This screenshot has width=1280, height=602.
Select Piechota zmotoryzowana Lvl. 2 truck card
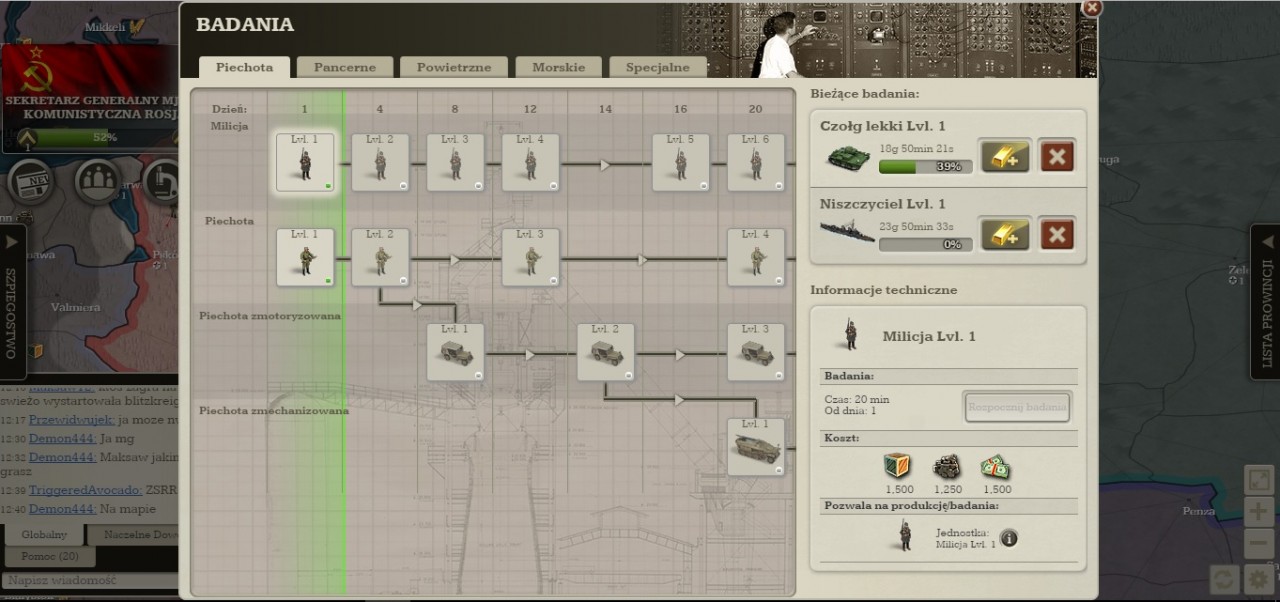pos(606,352)
